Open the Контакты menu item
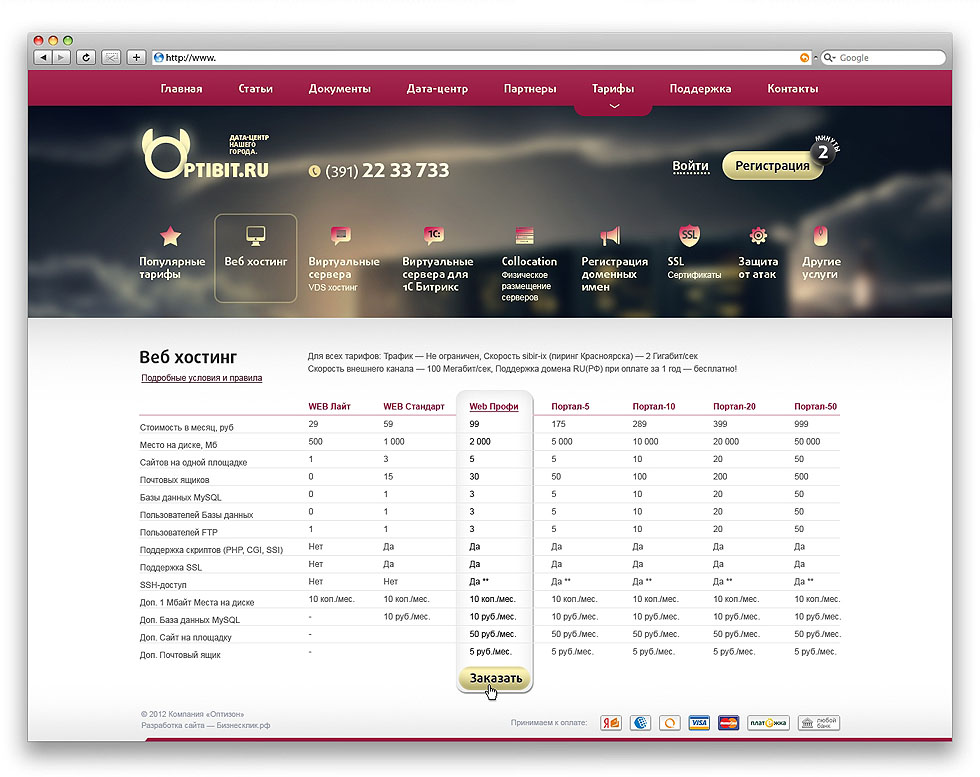 tap(792, 89)
